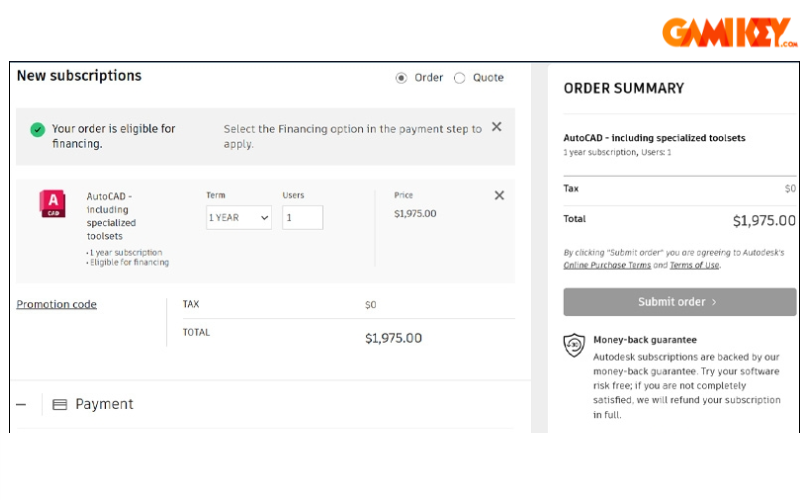
Task: Open the Online Purchase Terms link
Action: coord(607,265)
